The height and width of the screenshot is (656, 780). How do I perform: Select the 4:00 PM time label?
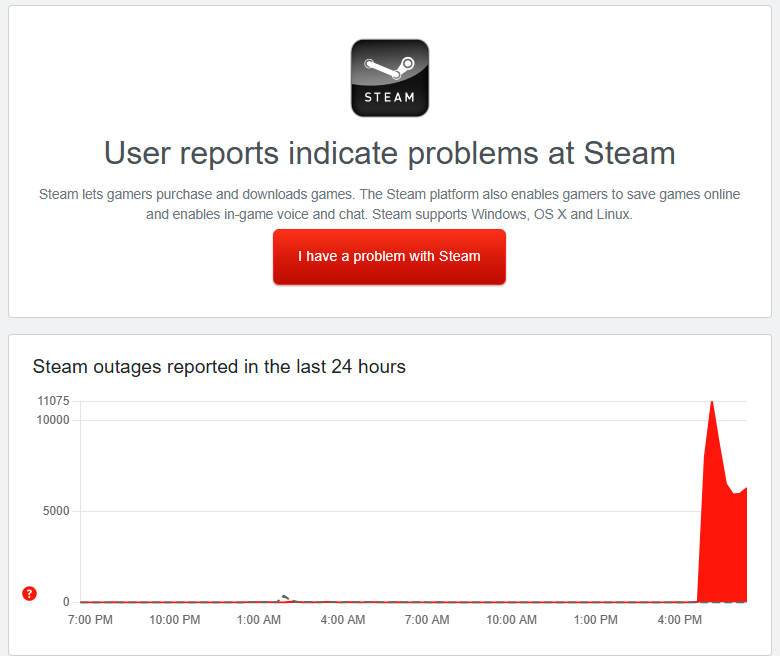coord(680,620)
